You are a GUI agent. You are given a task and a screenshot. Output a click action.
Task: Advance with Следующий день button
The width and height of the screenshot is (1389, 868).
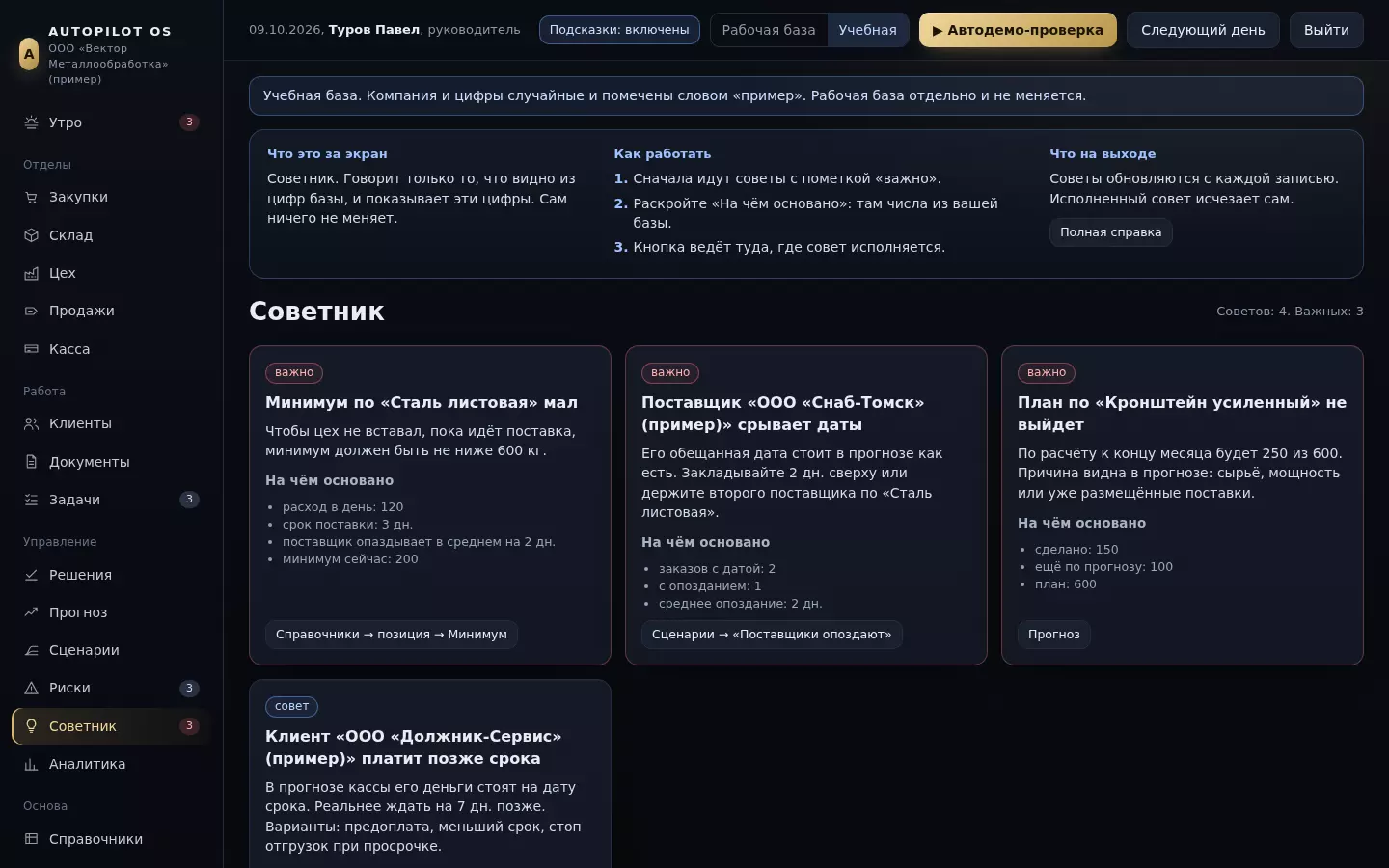pyautogui.click(x=1203, y=30)
